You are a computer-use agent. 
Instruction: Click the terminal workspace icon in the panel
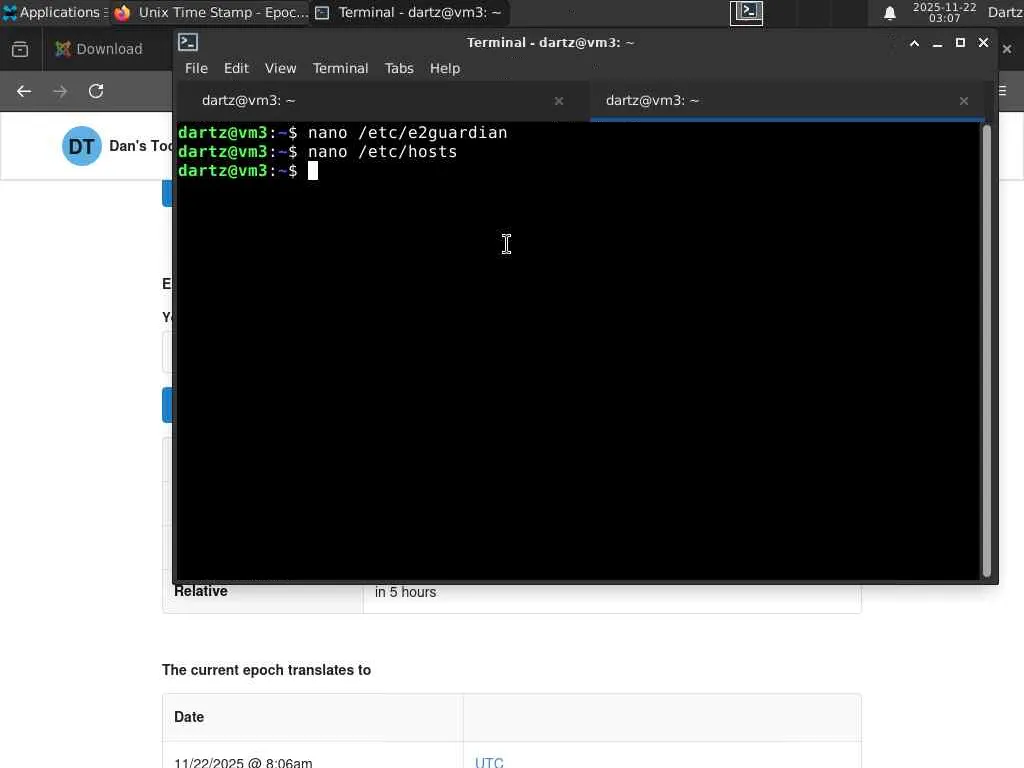pos(746,12)
